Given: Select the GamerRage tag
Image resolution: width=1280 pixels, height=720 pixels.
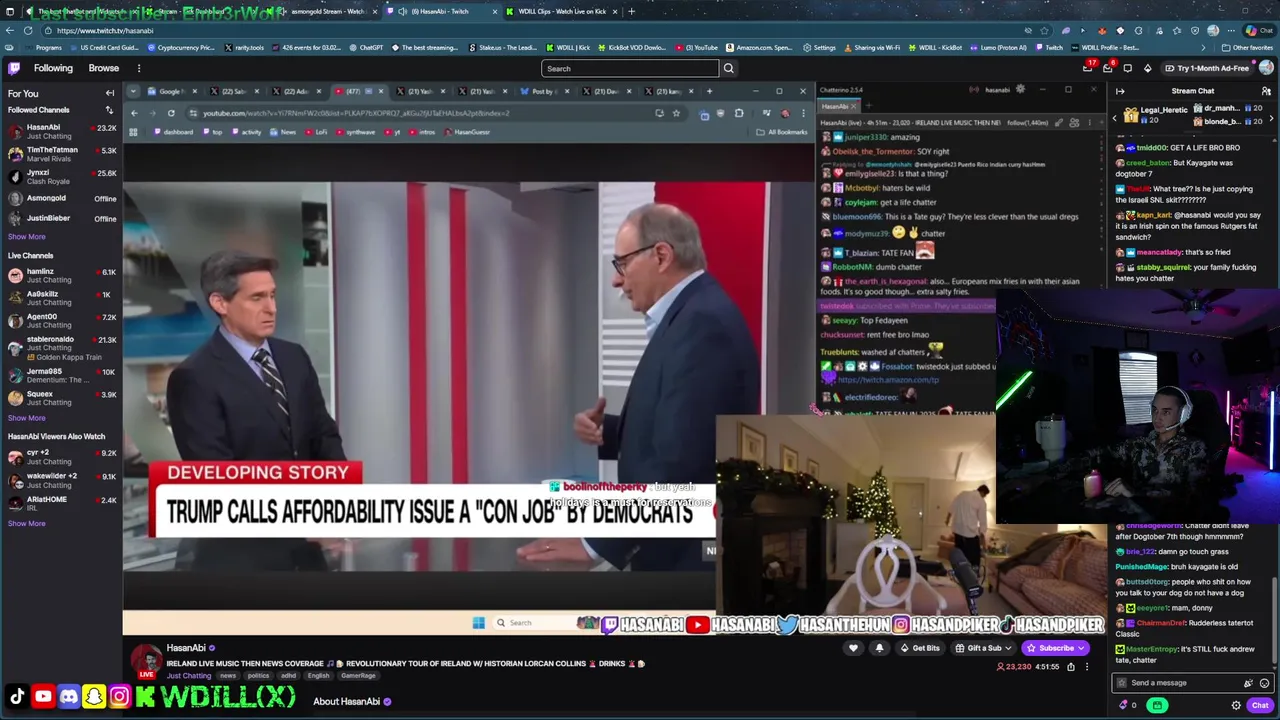Looking at the screenshot, I should tap(358, 676).
